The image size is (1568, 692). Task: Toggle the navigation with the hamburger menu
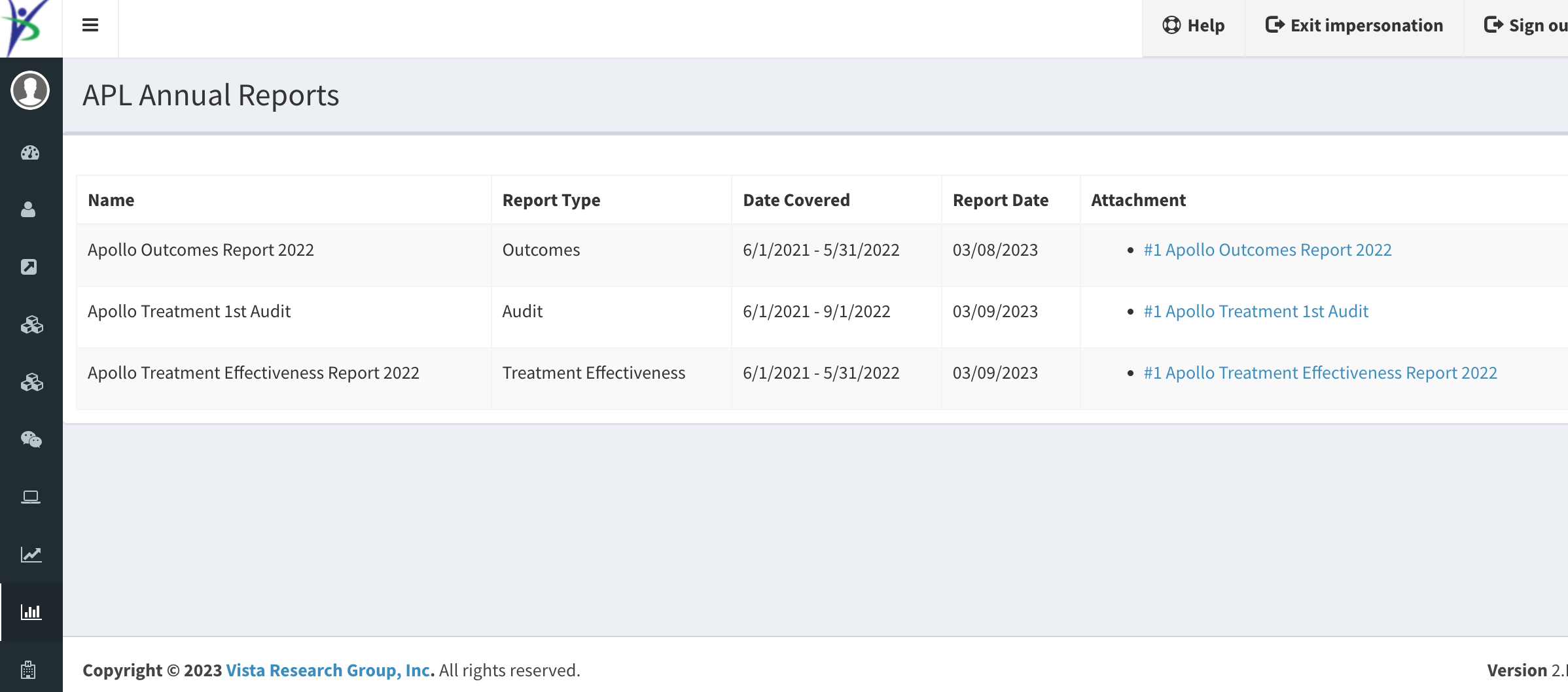pos(90,25)
